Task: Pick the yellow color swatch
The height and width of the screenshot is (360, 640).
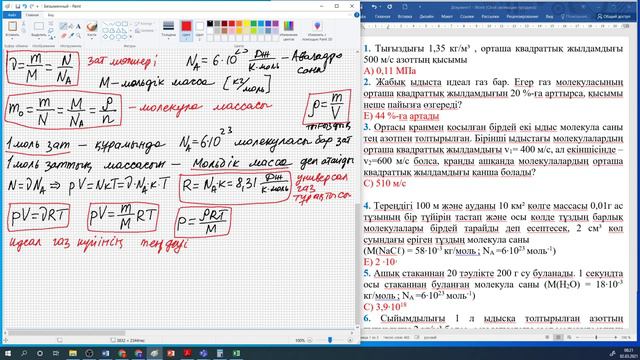Action: [247, 23]
